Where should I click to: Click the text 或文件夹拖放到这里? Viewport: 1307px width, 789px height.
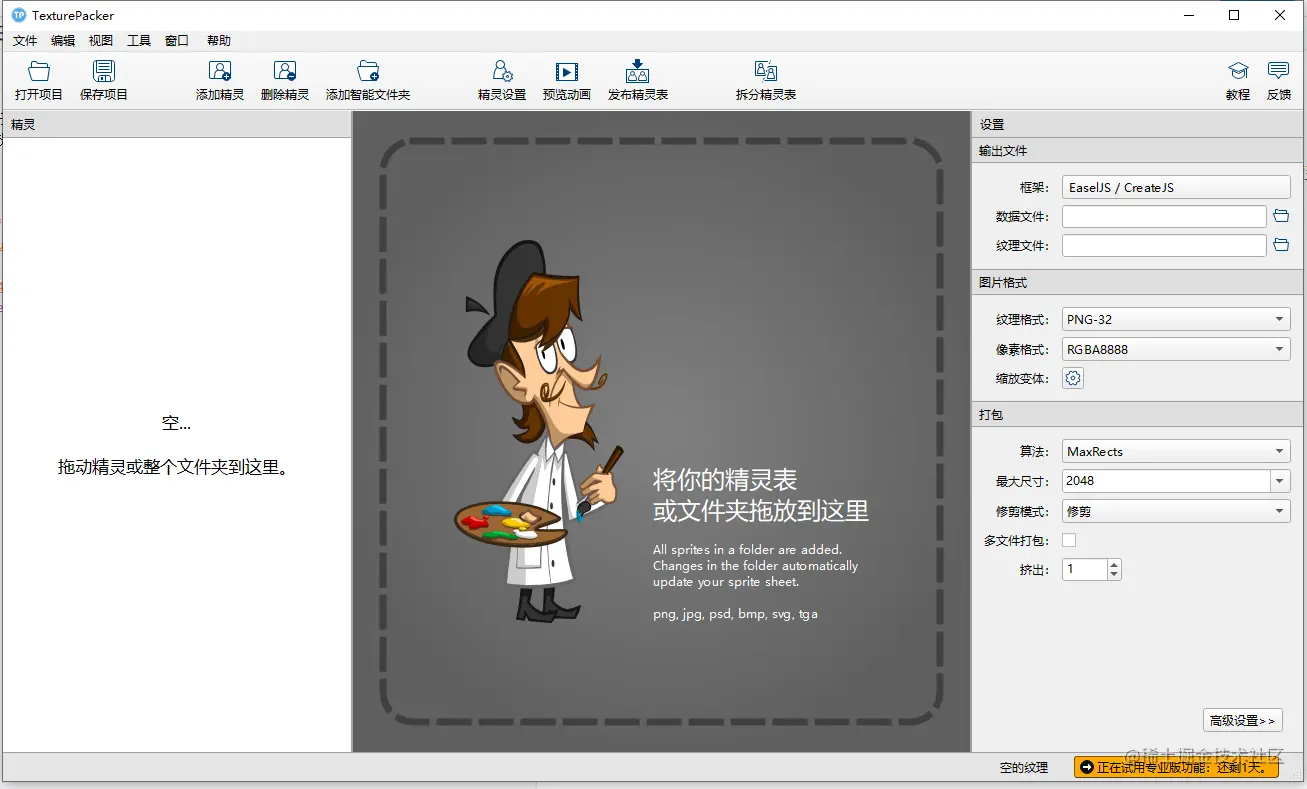pyautogui.click(x=761, y=511)
